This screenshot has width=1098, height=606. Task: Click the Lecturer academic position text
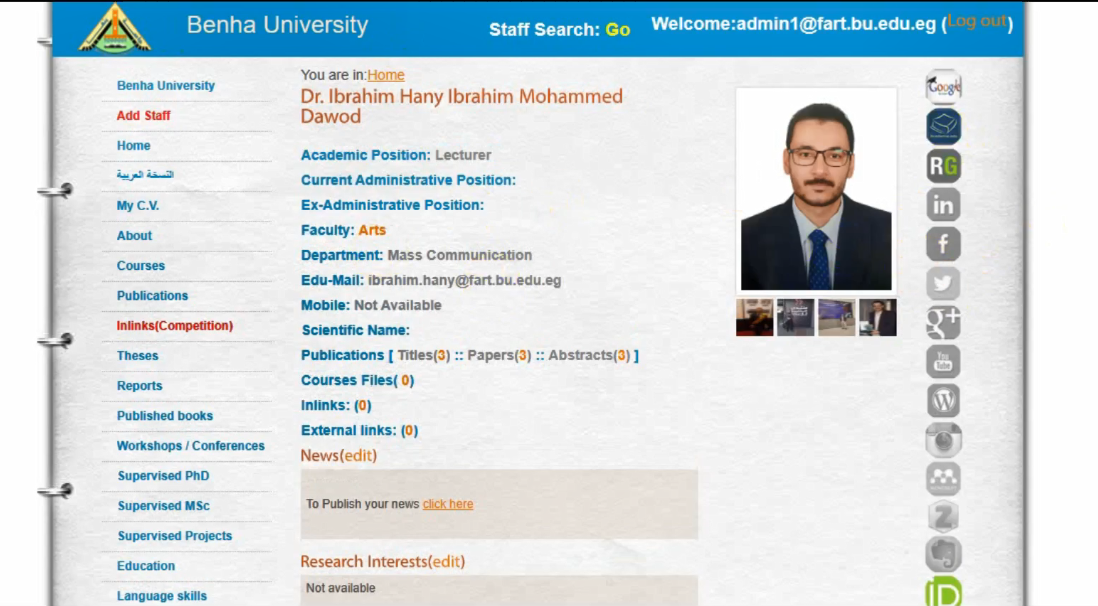click(x=464, y=155)
